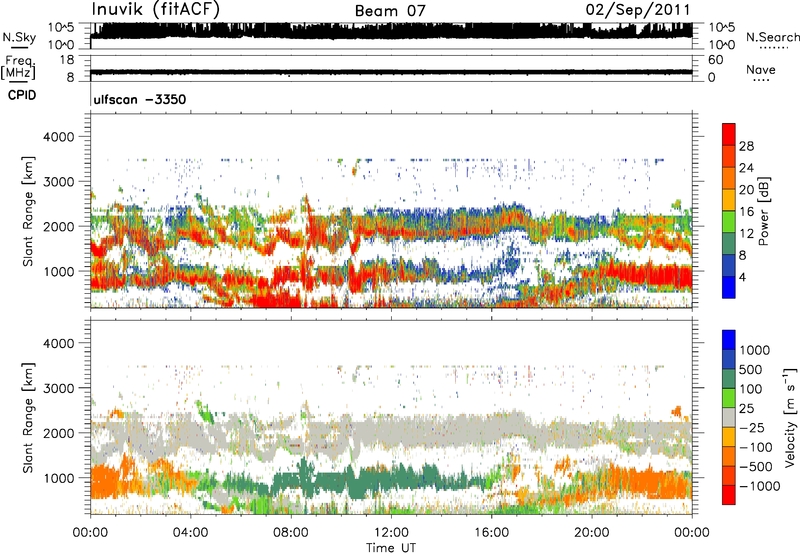Image resolution: width=800 pixels, height=554 pixels.
Task: Click the red top segment of power colorbar
Action: pos(729,135)
